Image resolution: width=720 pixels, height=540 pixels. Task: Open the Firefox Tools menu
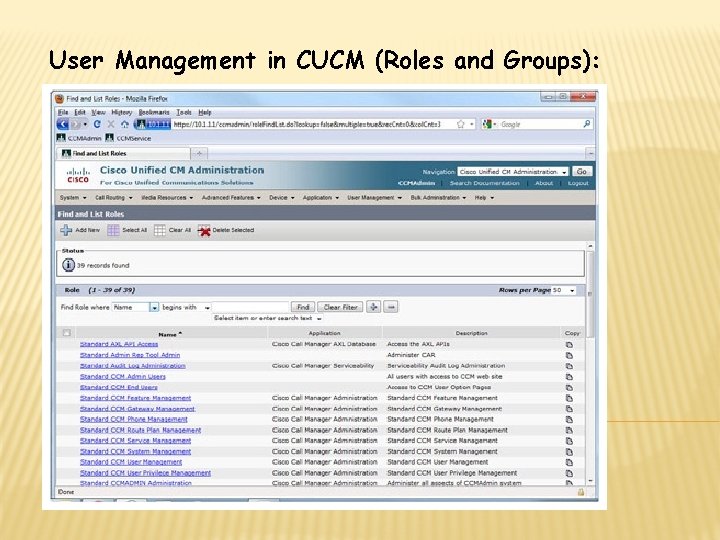[184, 112]
